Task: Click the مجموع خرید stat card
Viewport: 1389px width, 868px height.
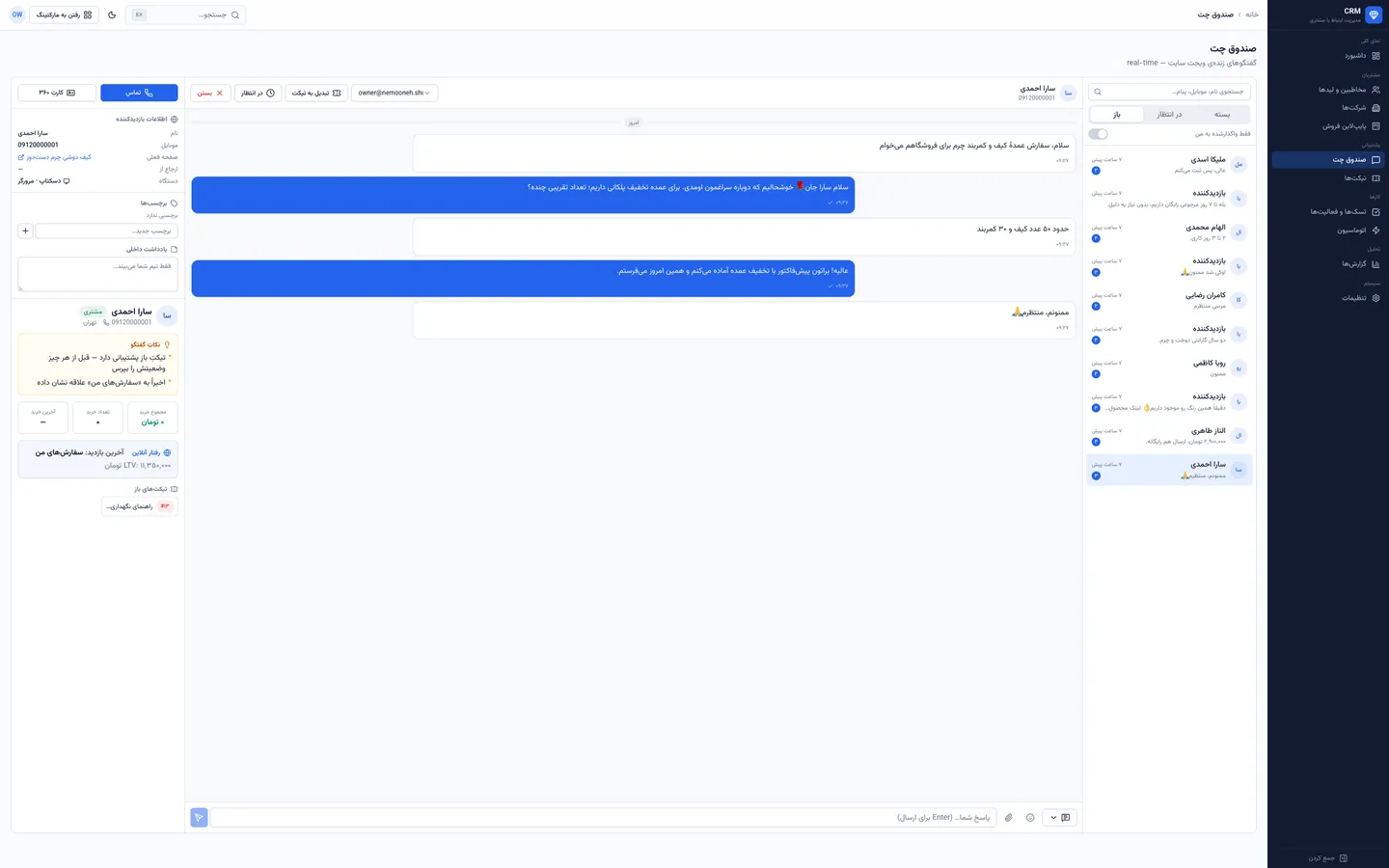Action: 152,418
